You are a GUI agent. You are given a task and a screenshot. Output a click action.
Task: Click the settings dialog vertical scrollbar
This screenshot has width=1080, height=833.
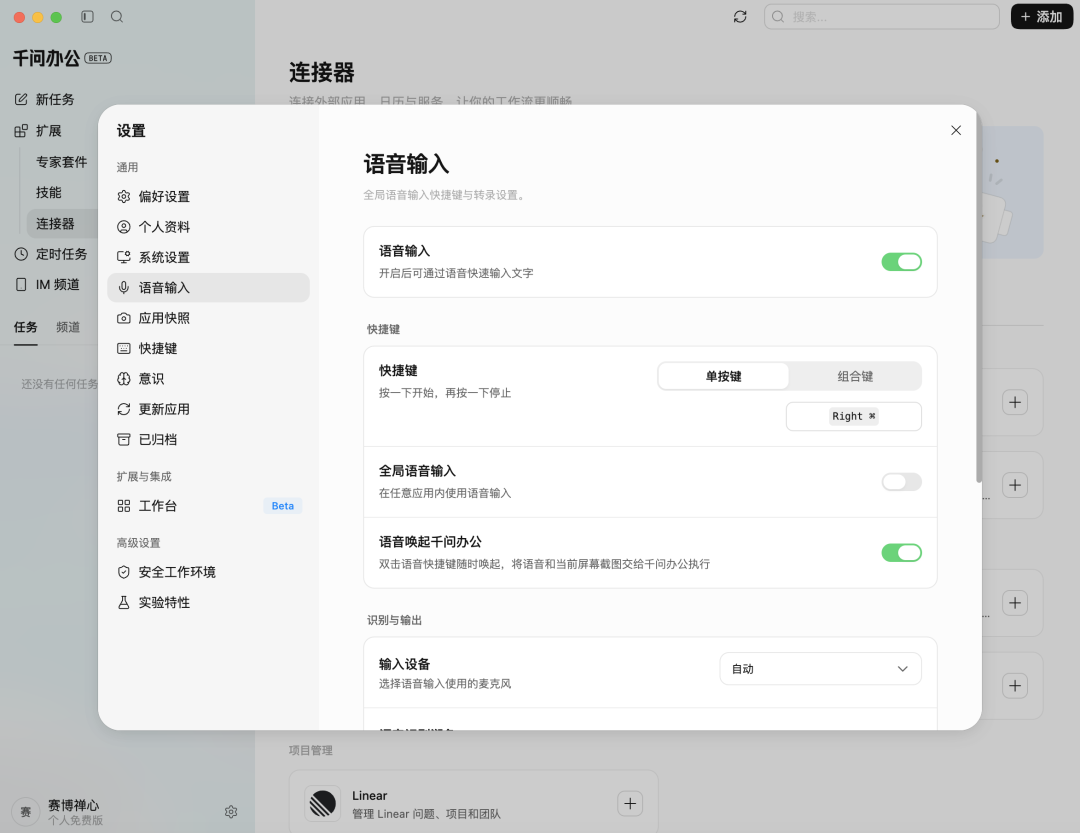coord(978,296)
